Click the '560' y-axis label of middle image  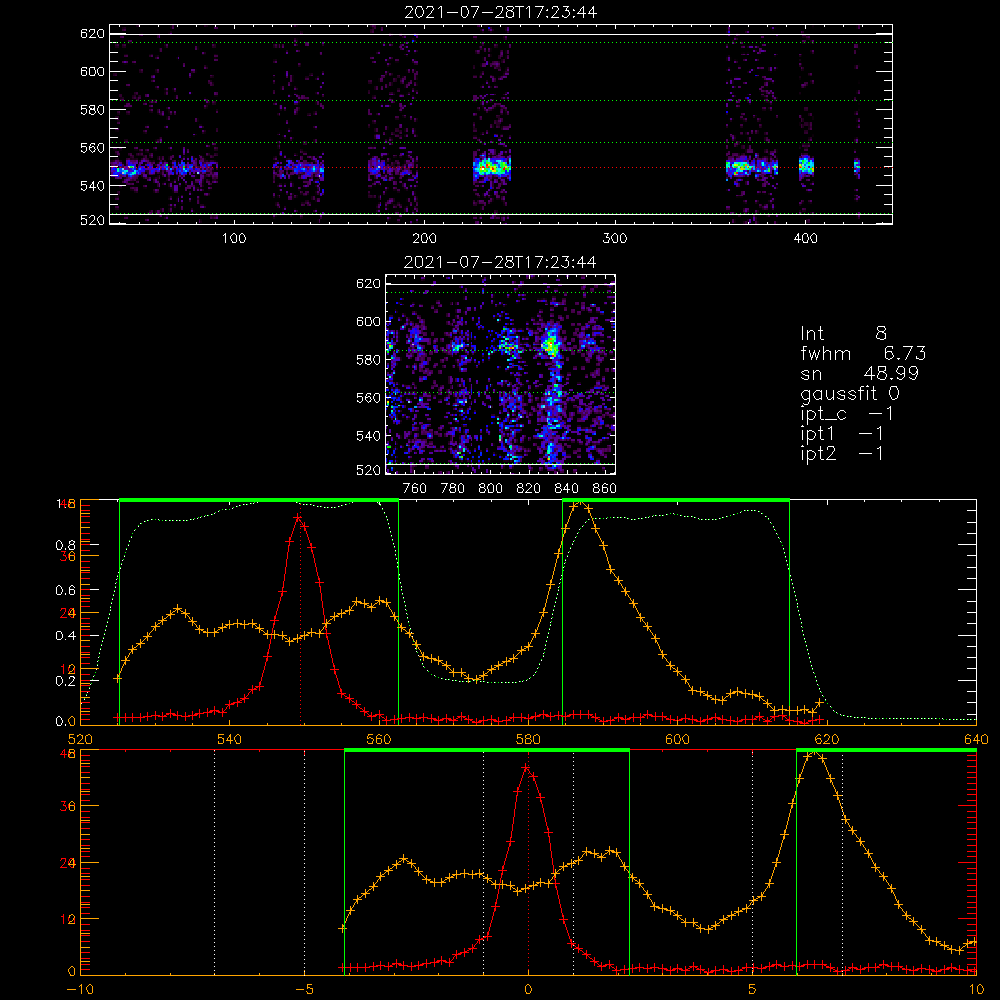[x=368, y=398]
